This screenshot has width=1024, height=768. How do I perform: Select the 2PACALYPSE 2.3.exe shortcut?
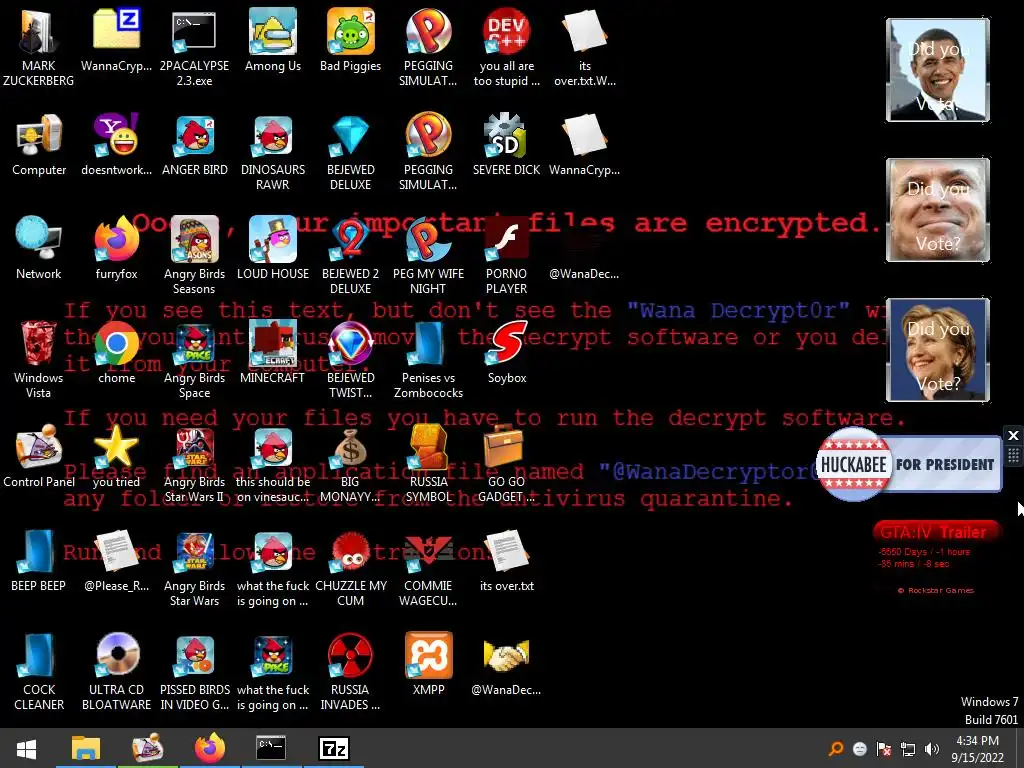[194, 47]
